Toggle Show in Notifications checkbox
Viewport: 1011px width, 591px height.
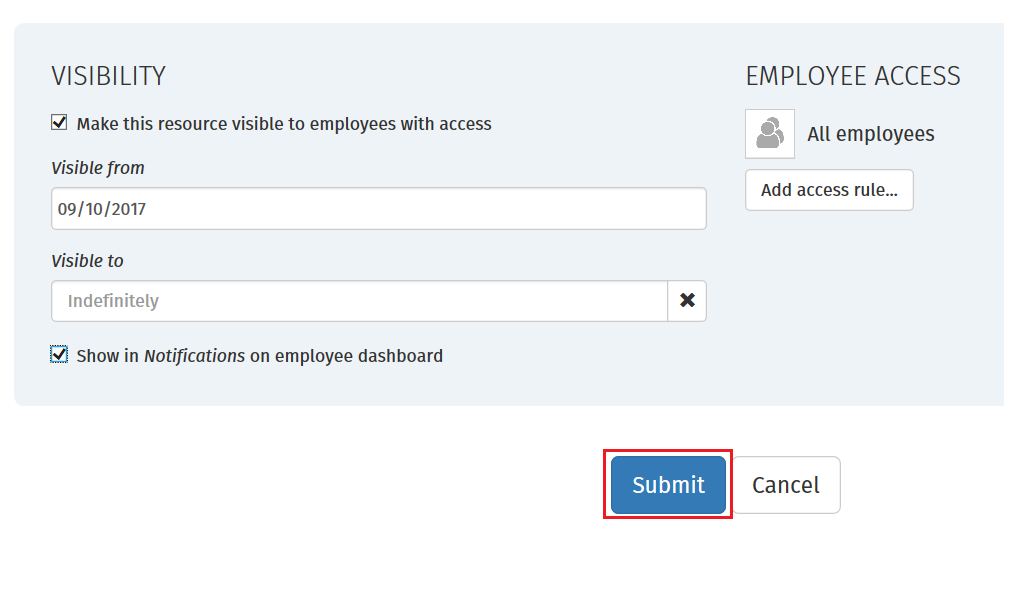click(x=59, y=354)
